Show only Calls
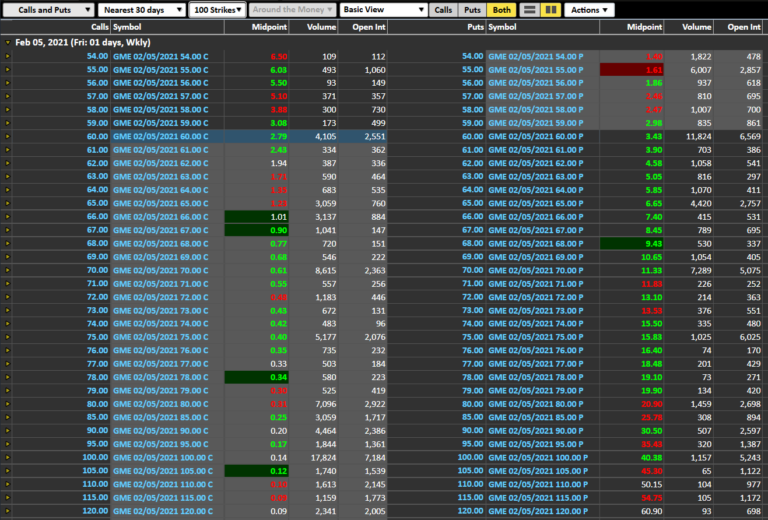This screenshot has width=768, height=520. (x=443, y=10)
